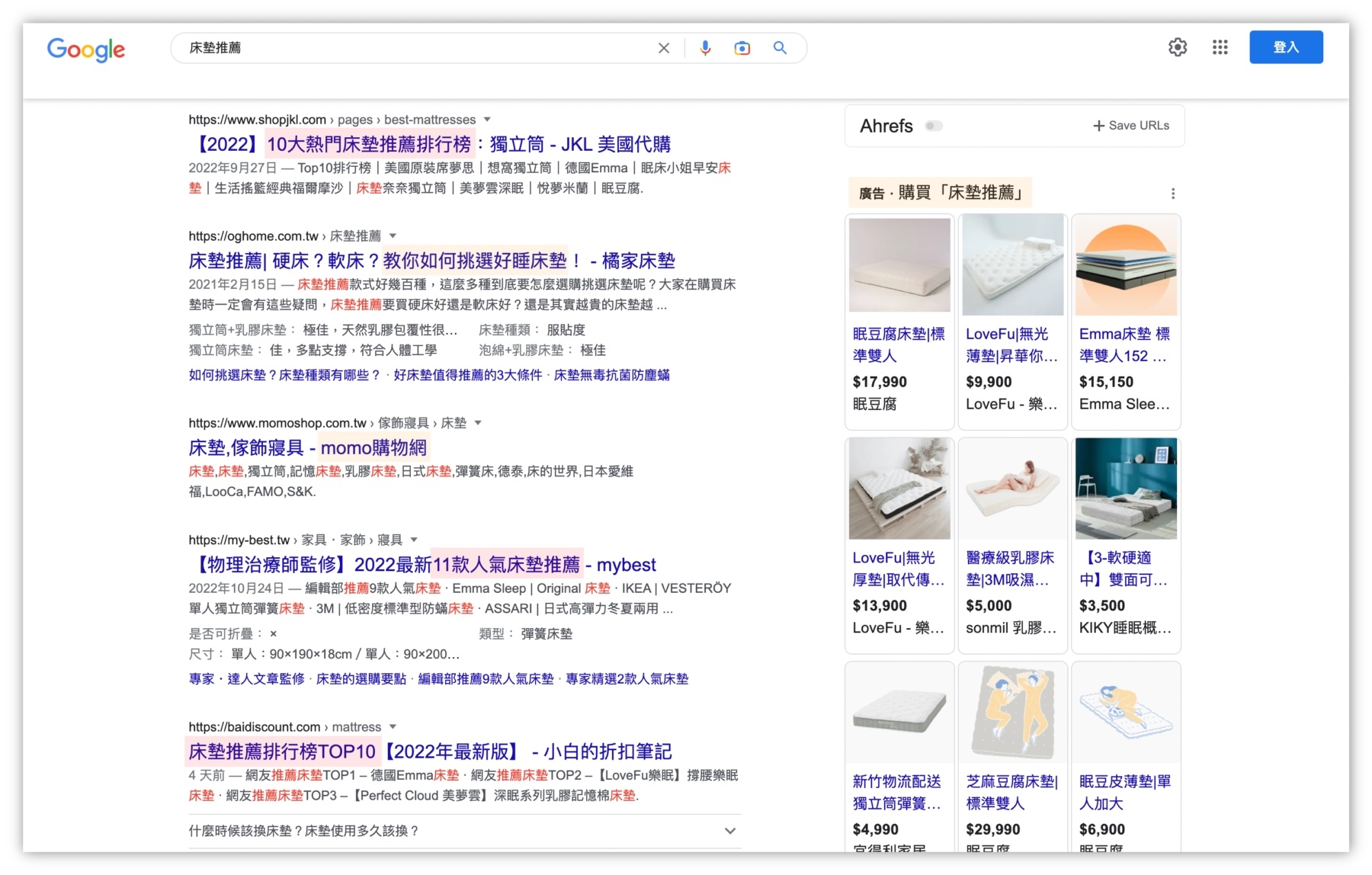Open the shopping ads three-dot menu
This screenshot has width=1372, height=875.
point(1173,193)
